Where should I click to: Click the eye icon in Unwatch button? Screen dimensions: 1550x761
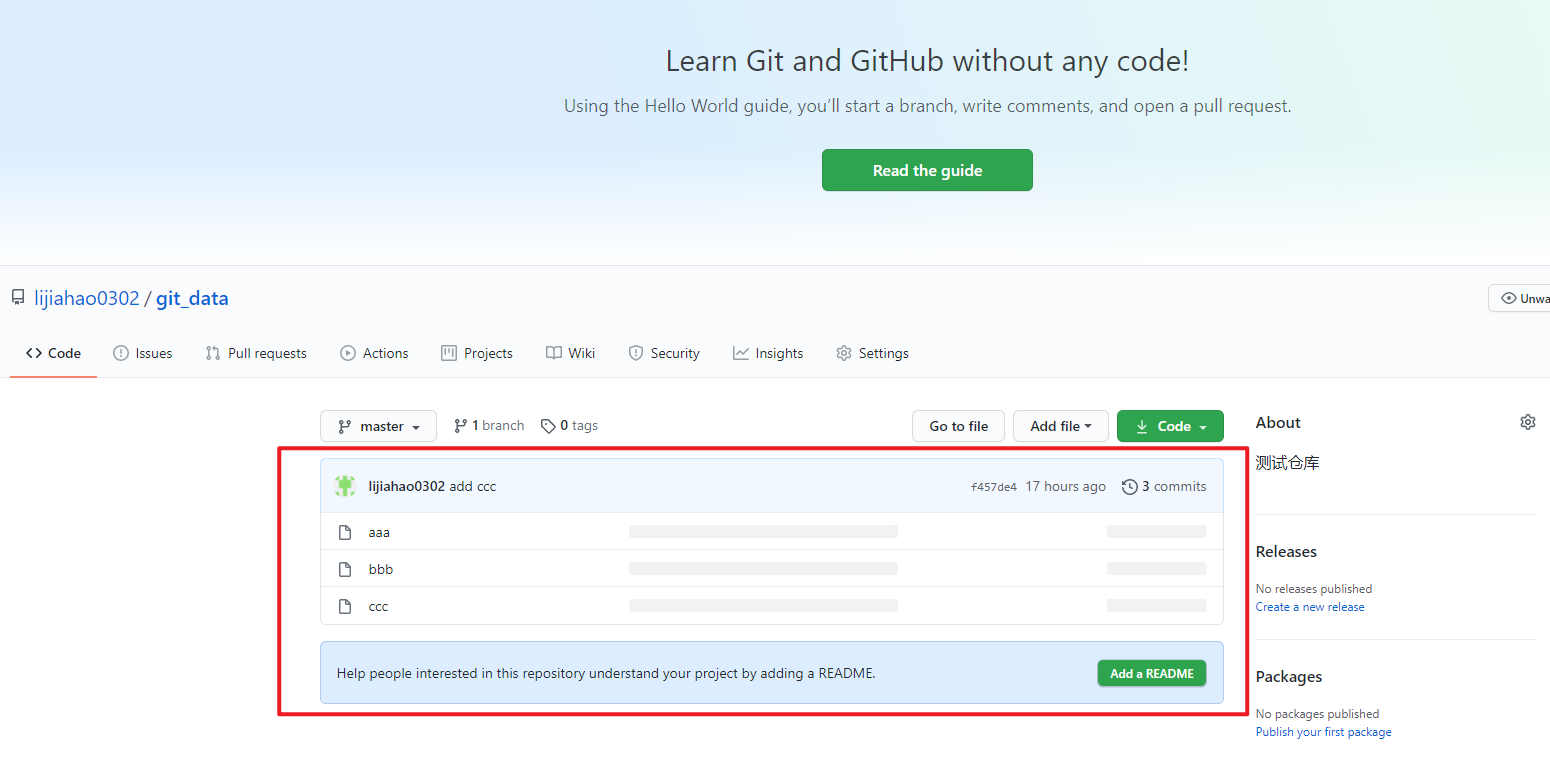click(x=1509, y=298)
